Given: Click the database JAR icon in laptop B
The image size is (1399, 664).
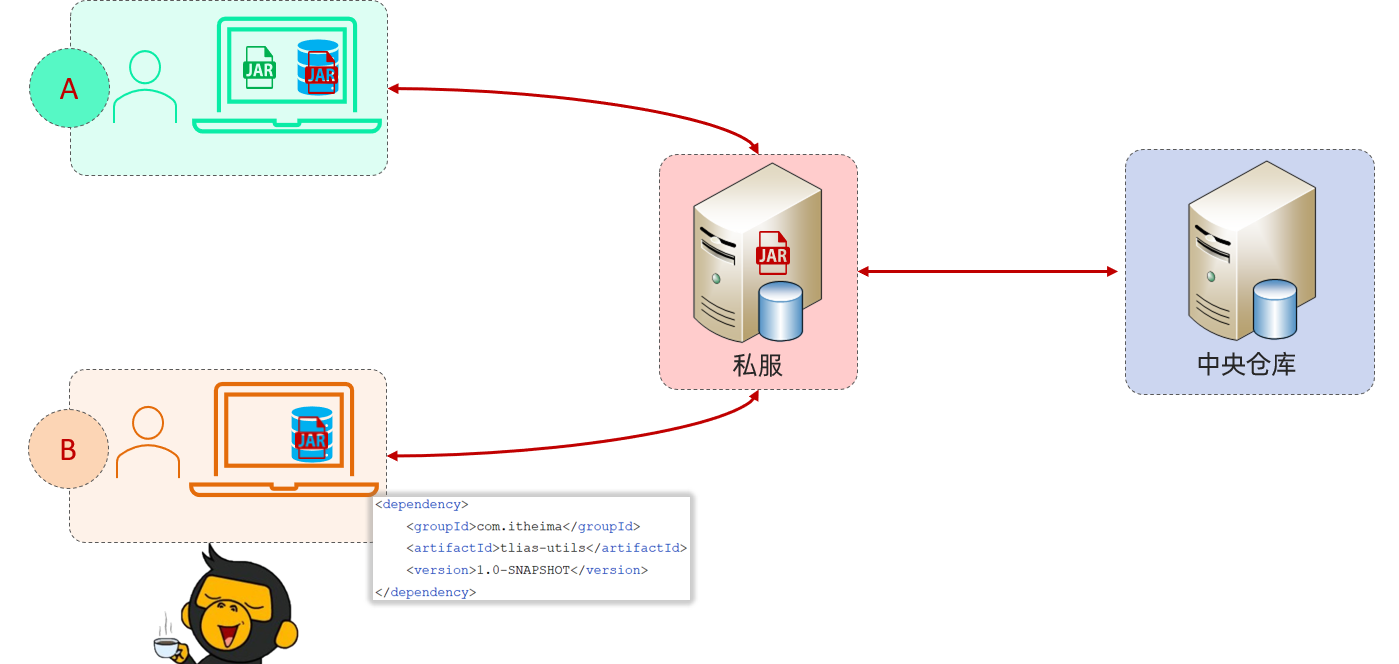Looking at the screenshot, I should pos(311,434).
